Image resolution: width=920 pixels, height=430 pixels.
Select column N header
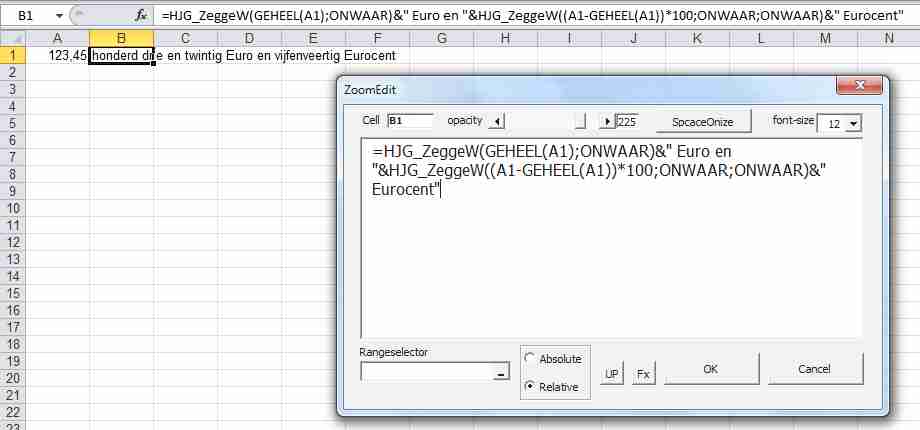[x=889, y=39]
